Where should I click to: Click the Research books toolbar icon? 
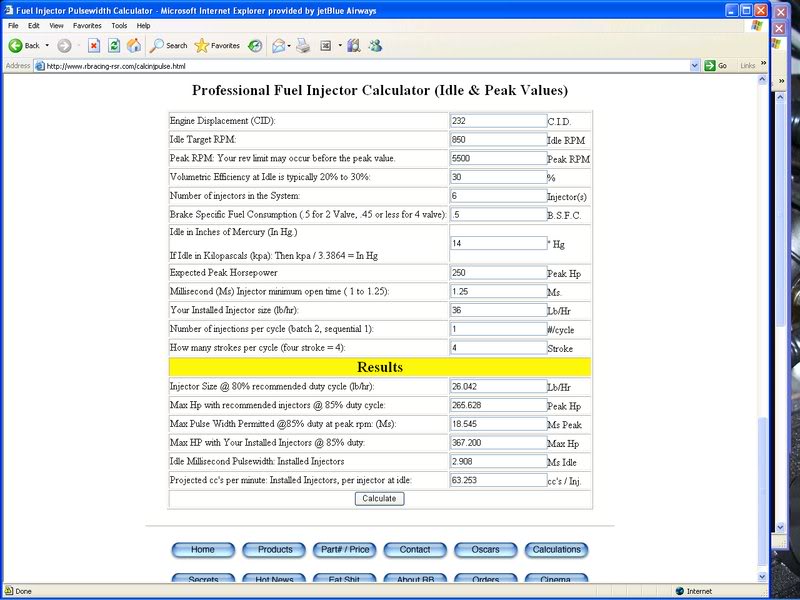[354, 46]
